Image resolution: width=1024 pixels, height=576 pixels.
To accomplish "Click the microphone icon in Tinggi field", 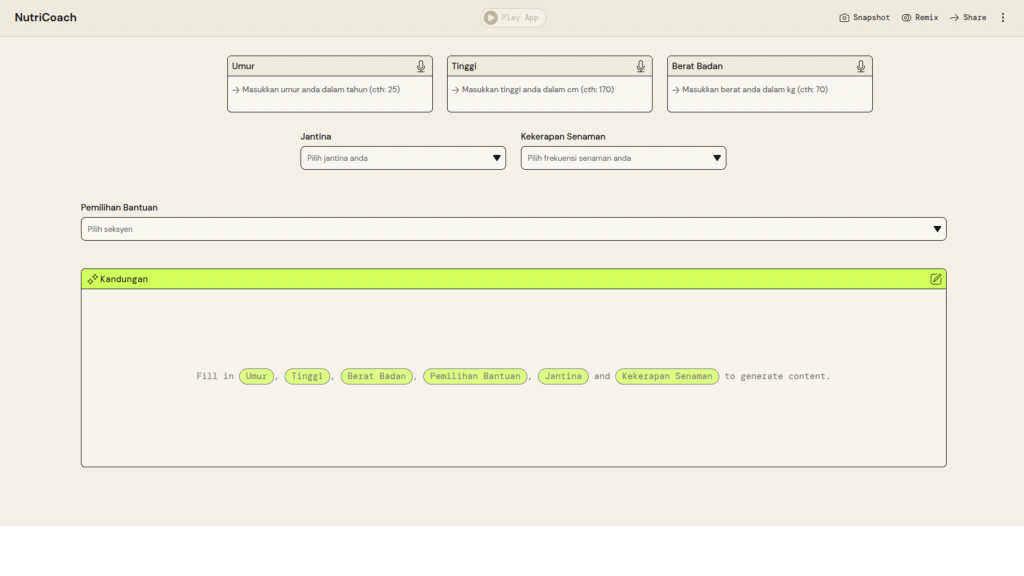I will point(641,66).
